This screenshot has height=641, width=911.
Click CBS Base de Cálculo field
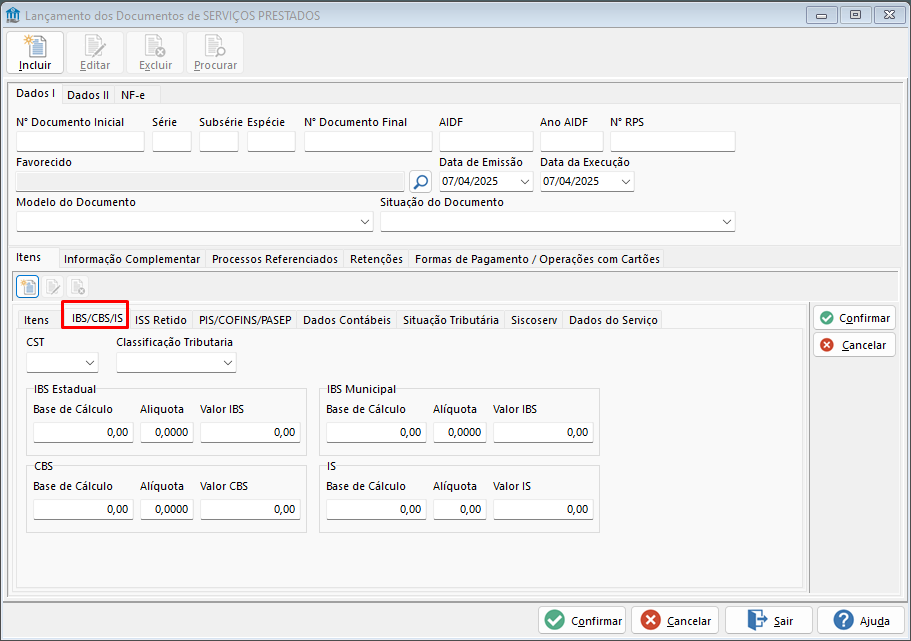[83, 509]
